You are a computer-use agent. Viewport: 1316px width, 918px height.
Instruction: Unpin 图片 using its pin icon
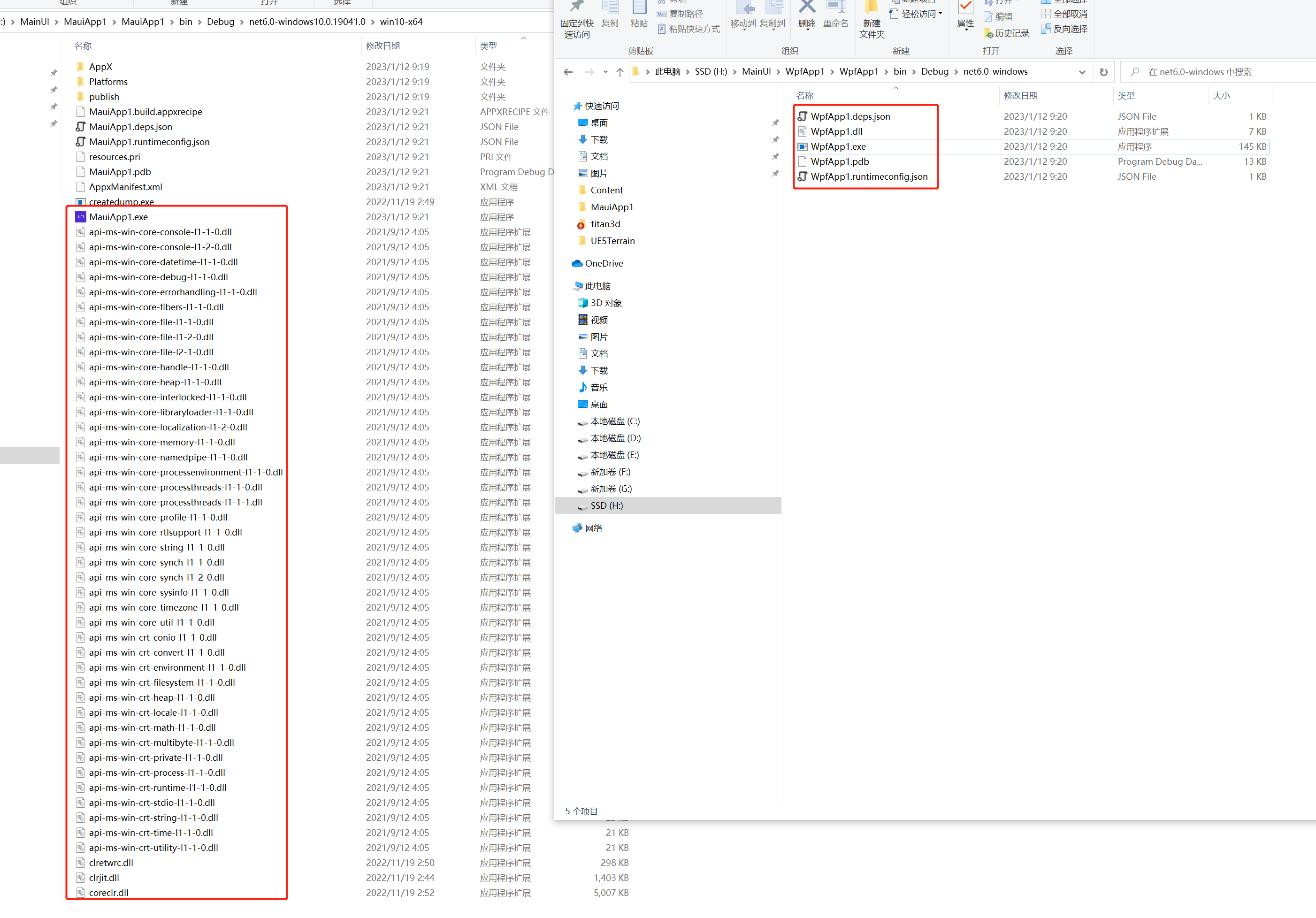(777, 173)
